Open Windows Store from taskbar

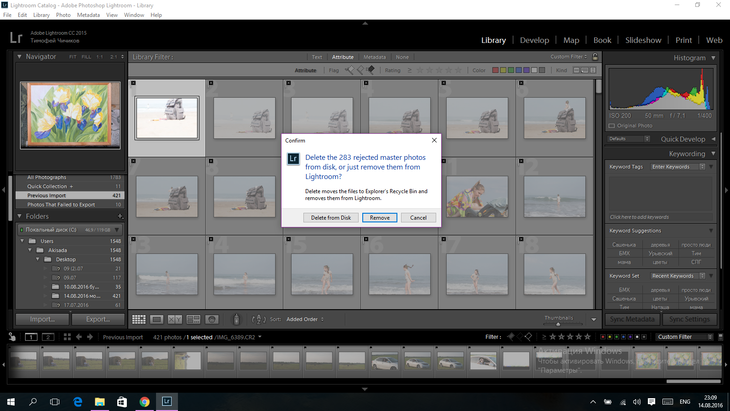tap(122, 401)
